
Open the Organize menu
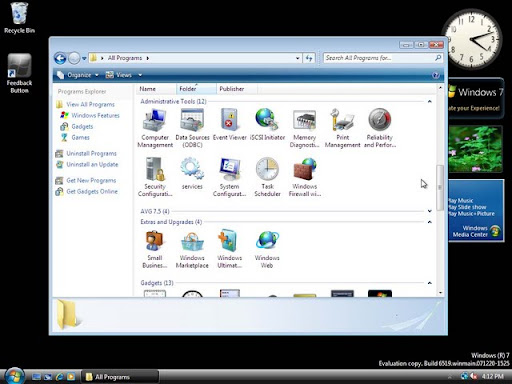pos(78,75)
